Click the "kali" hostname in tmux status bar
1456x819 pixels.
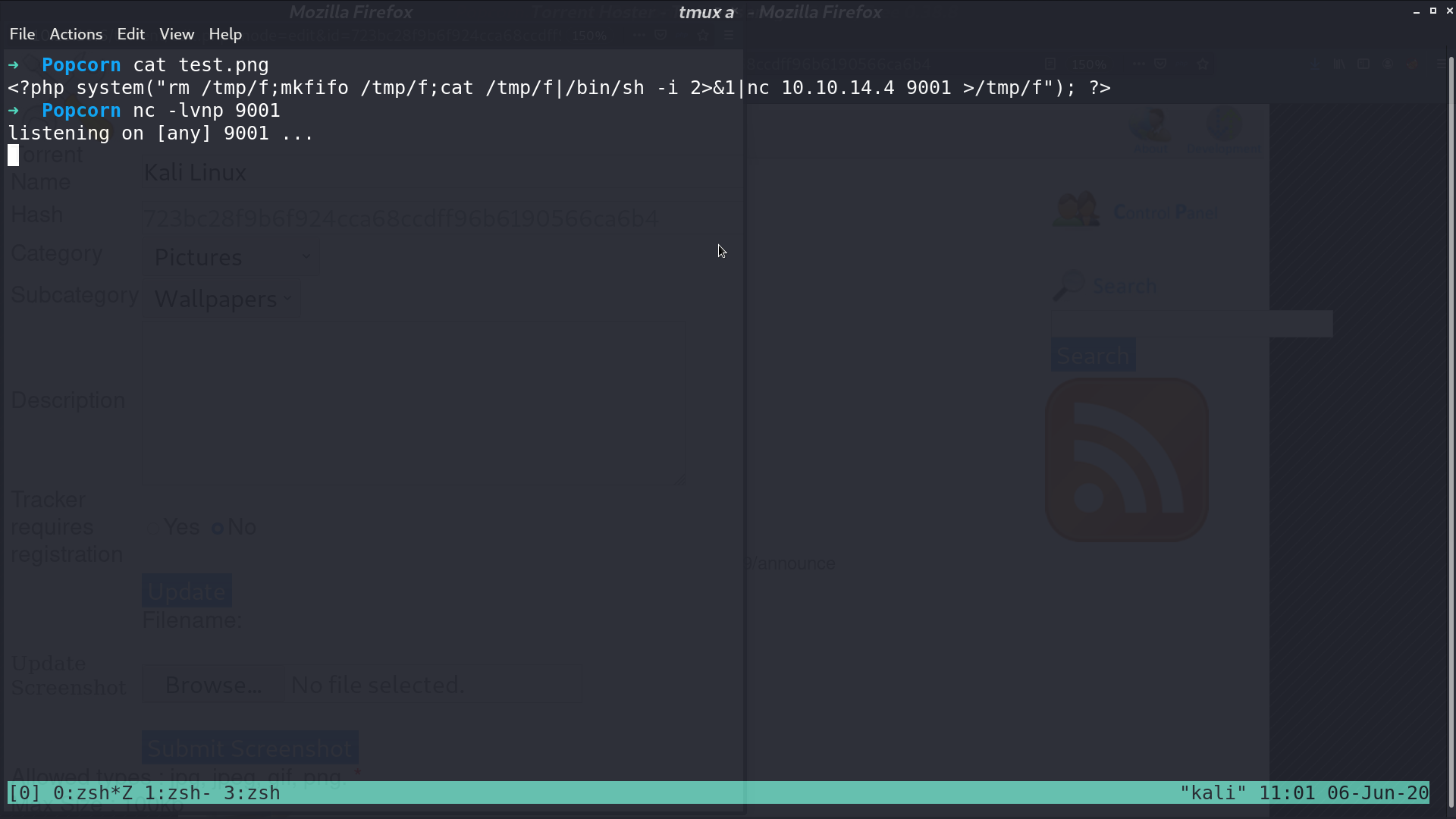pos(1213,793)
